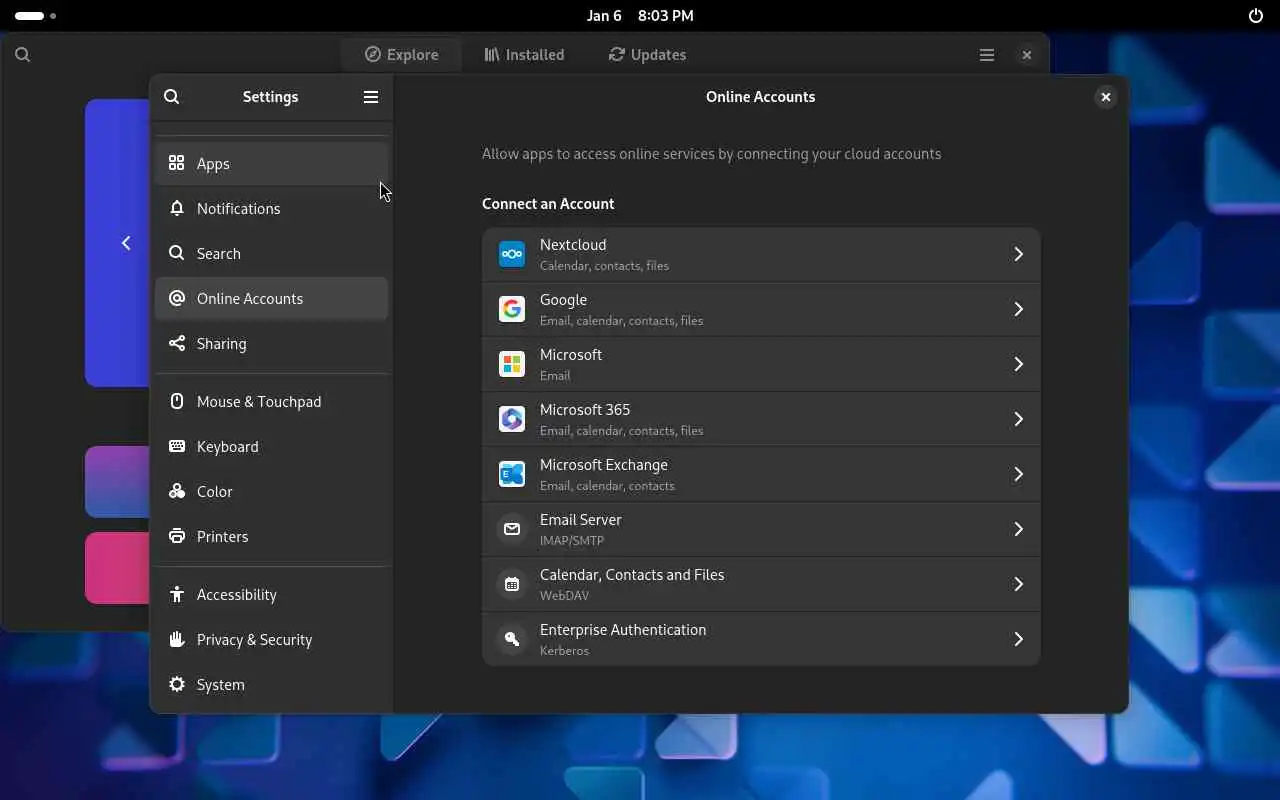The width and height of the screenshot is (1280, 800).
Task: Go to previous banner in Software window
Action: point(126,243)
